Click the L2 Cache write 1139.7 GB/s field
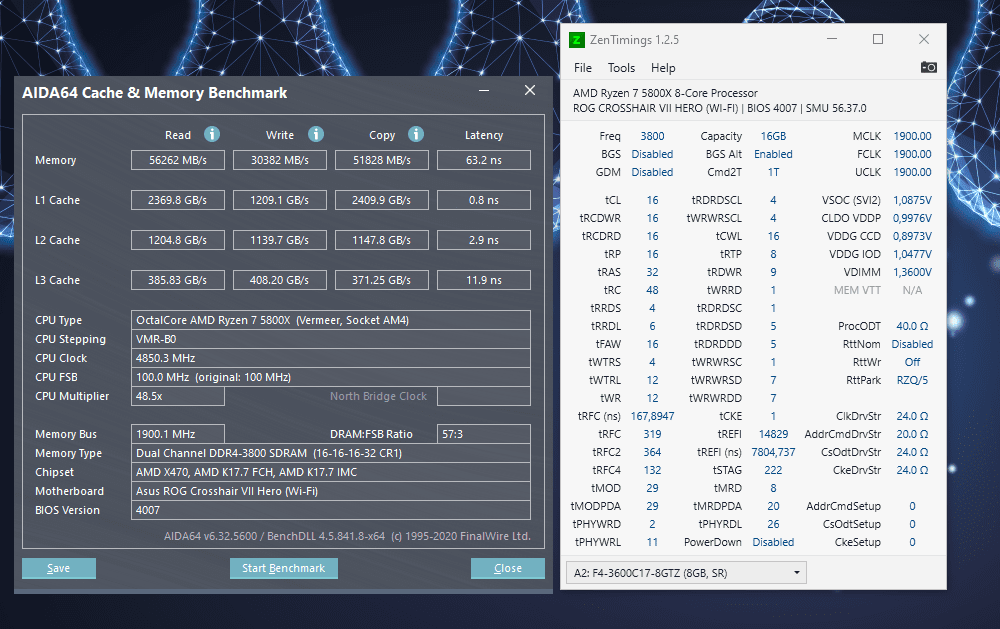Screen dimensions: 1000x629 click(x=280, y=240)
